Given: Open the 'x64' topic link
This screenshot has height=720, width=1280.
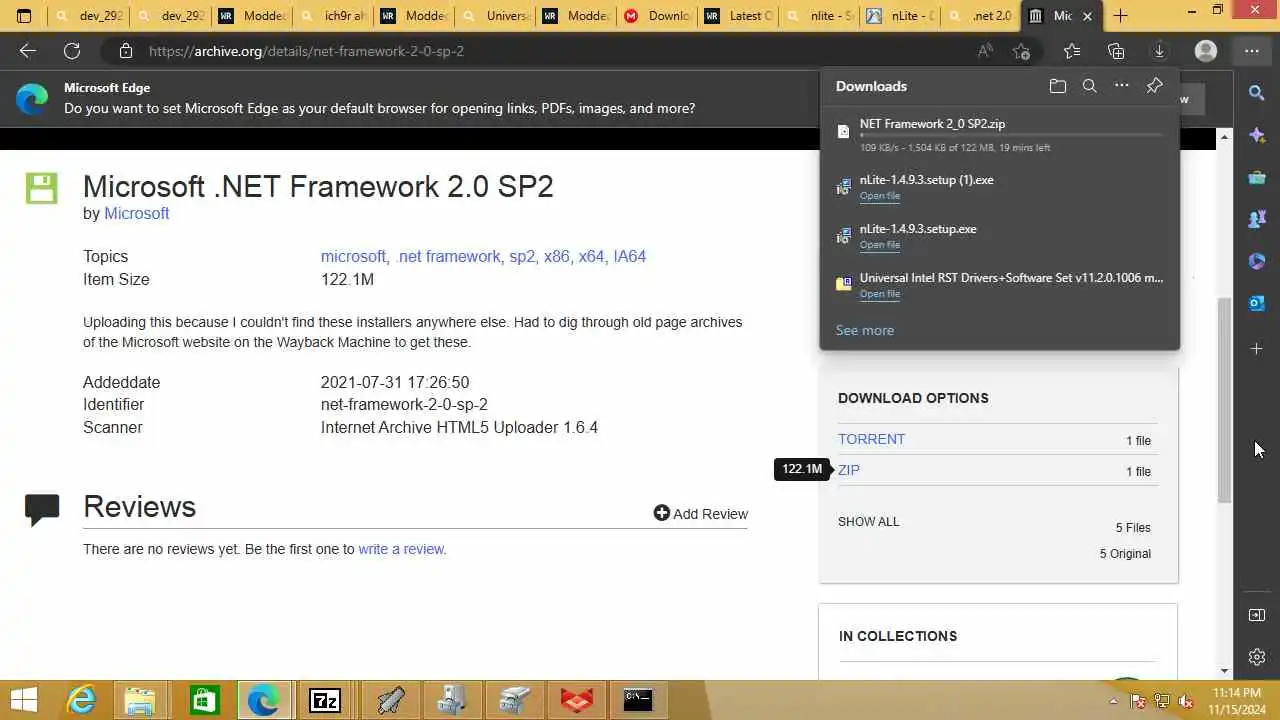Looking at the screenshot, I should point(591,256).
